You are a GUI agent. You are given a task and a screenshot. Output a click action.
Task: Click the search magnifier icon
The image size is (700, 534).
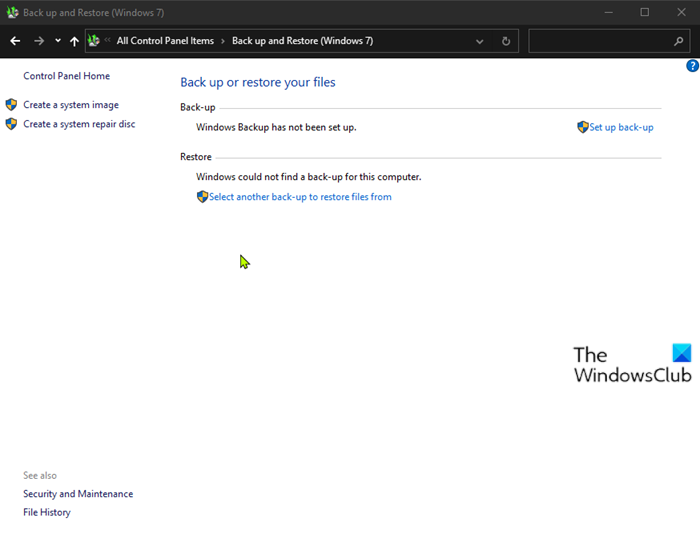point(679,42)
